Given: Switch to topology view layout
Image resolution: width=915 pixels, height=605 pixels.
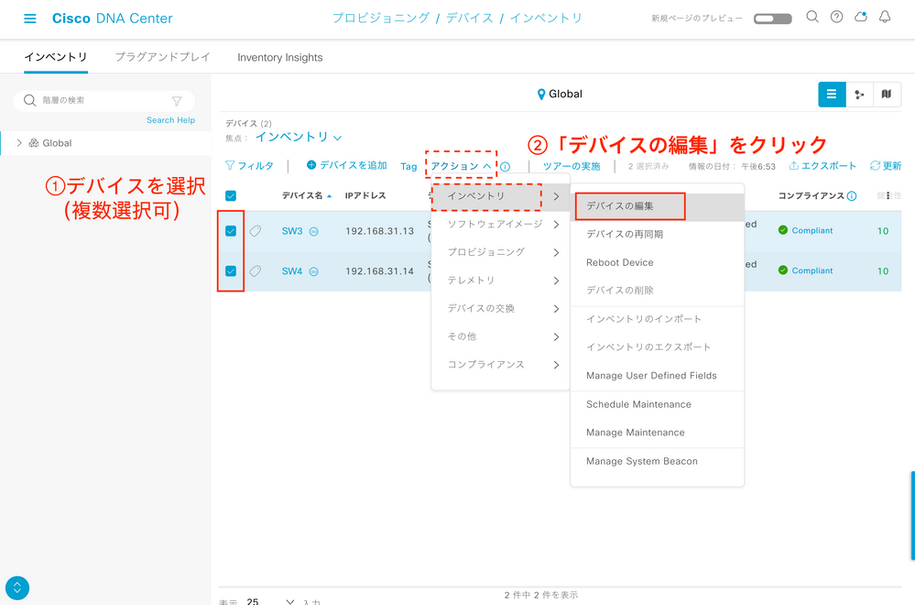Looking at the screenshot, I should pos(859,95).
